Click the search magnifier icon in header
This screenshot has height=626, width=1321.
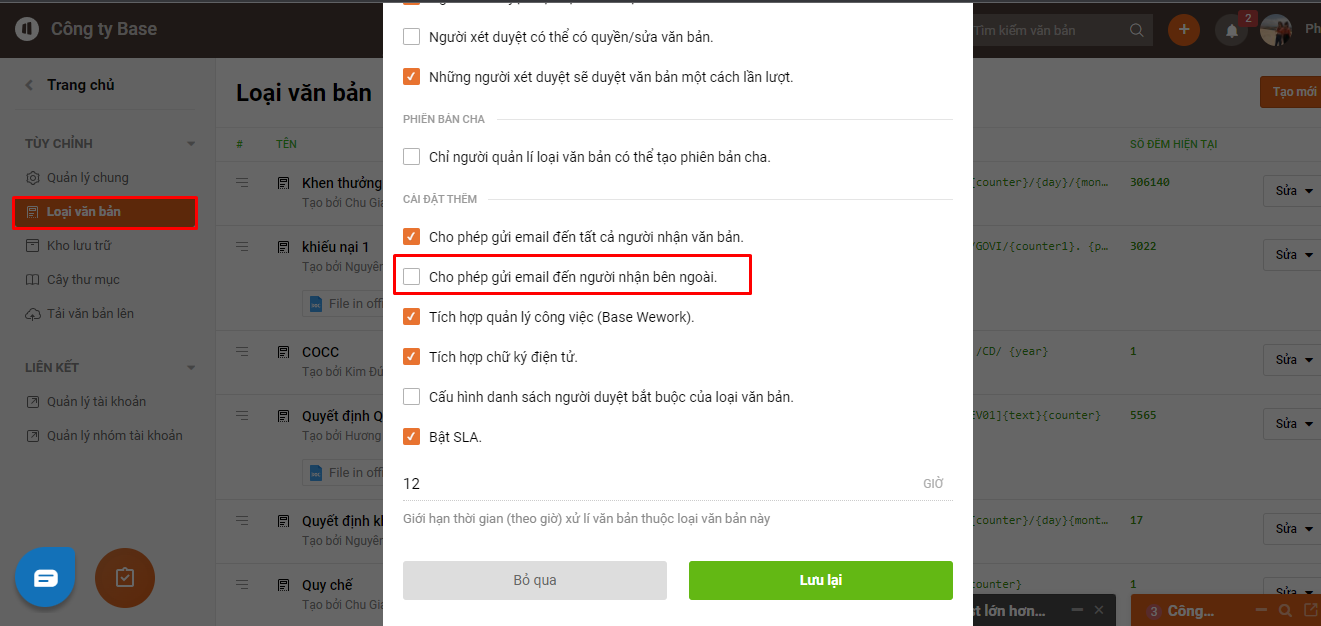pos(1136,30)
